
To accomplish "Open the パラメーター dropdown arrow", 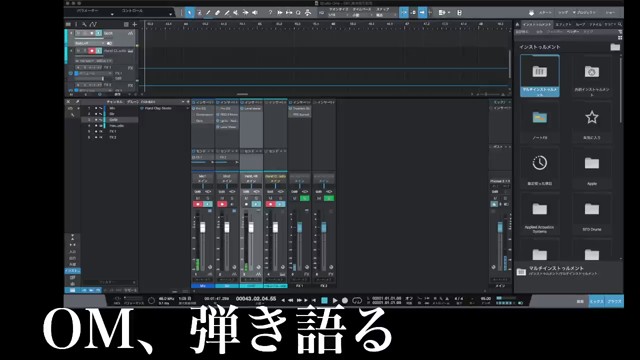I will tap(112, 14).
